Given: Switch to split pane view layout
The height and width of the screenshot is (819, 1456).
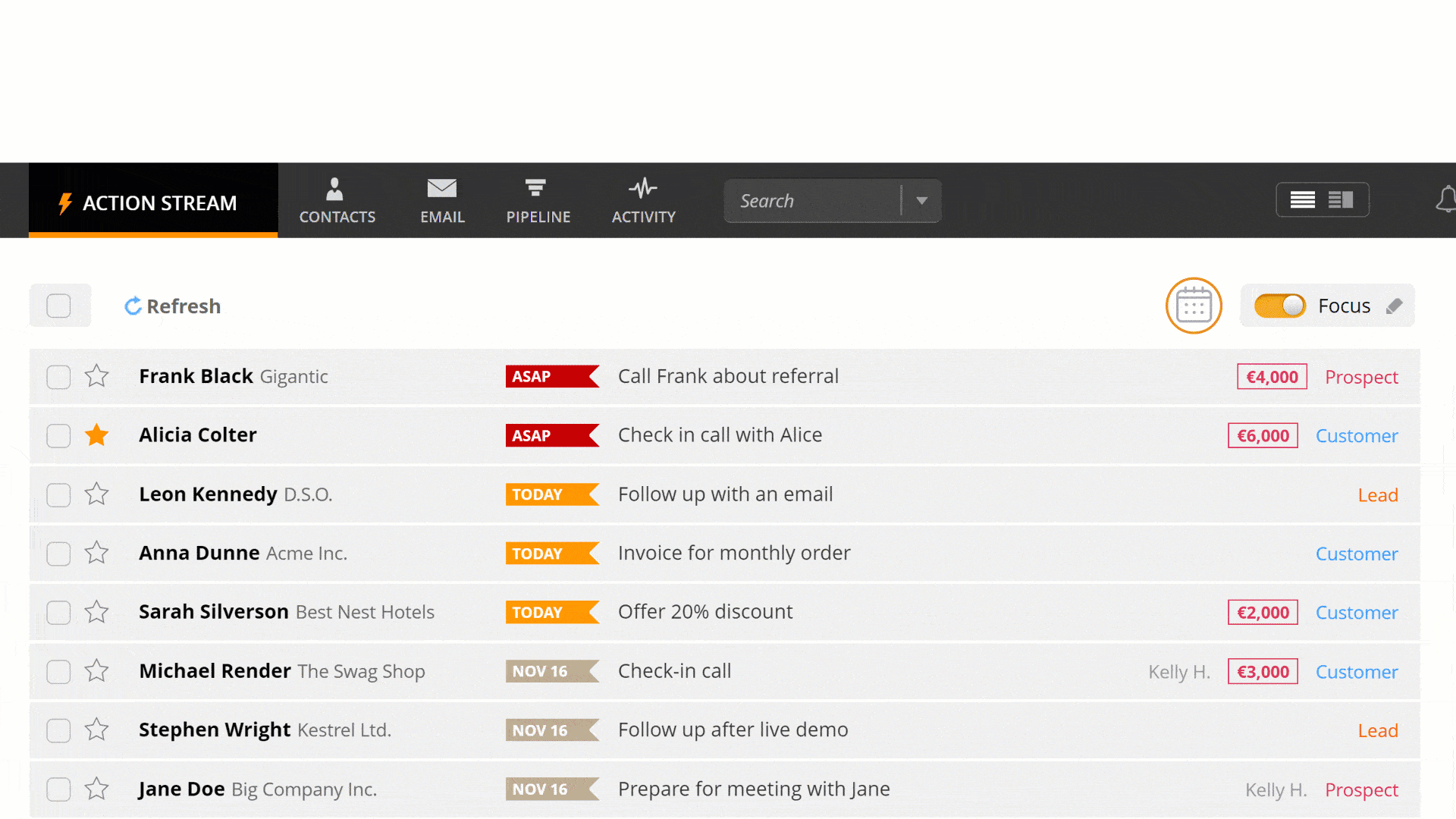Looking at the screenshot, I should coord(1341,200).
